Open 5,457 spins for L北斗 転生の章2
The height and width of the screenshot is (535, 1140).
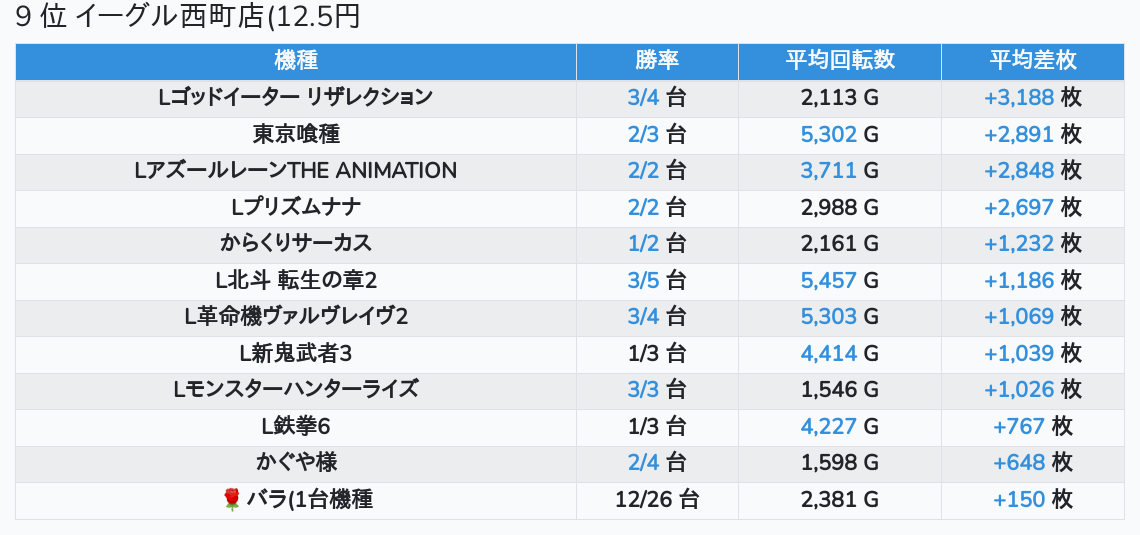pyautogui.click(x=828, y=280)
